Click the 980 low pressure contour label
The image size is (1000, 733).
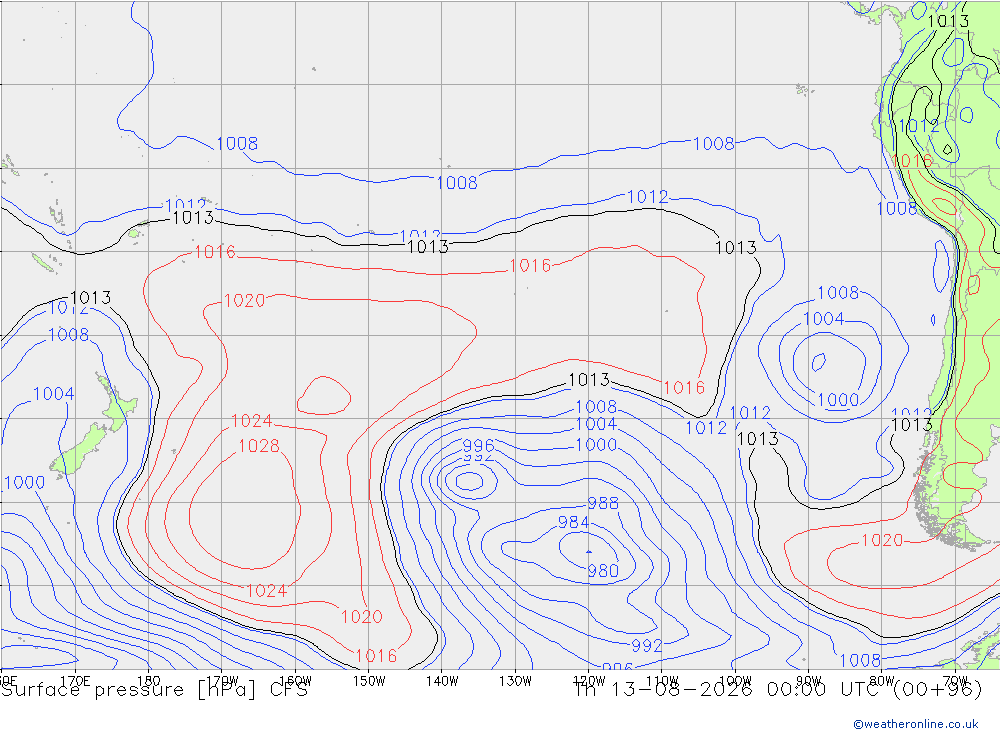pyautogui.click(x=603, y=570)
